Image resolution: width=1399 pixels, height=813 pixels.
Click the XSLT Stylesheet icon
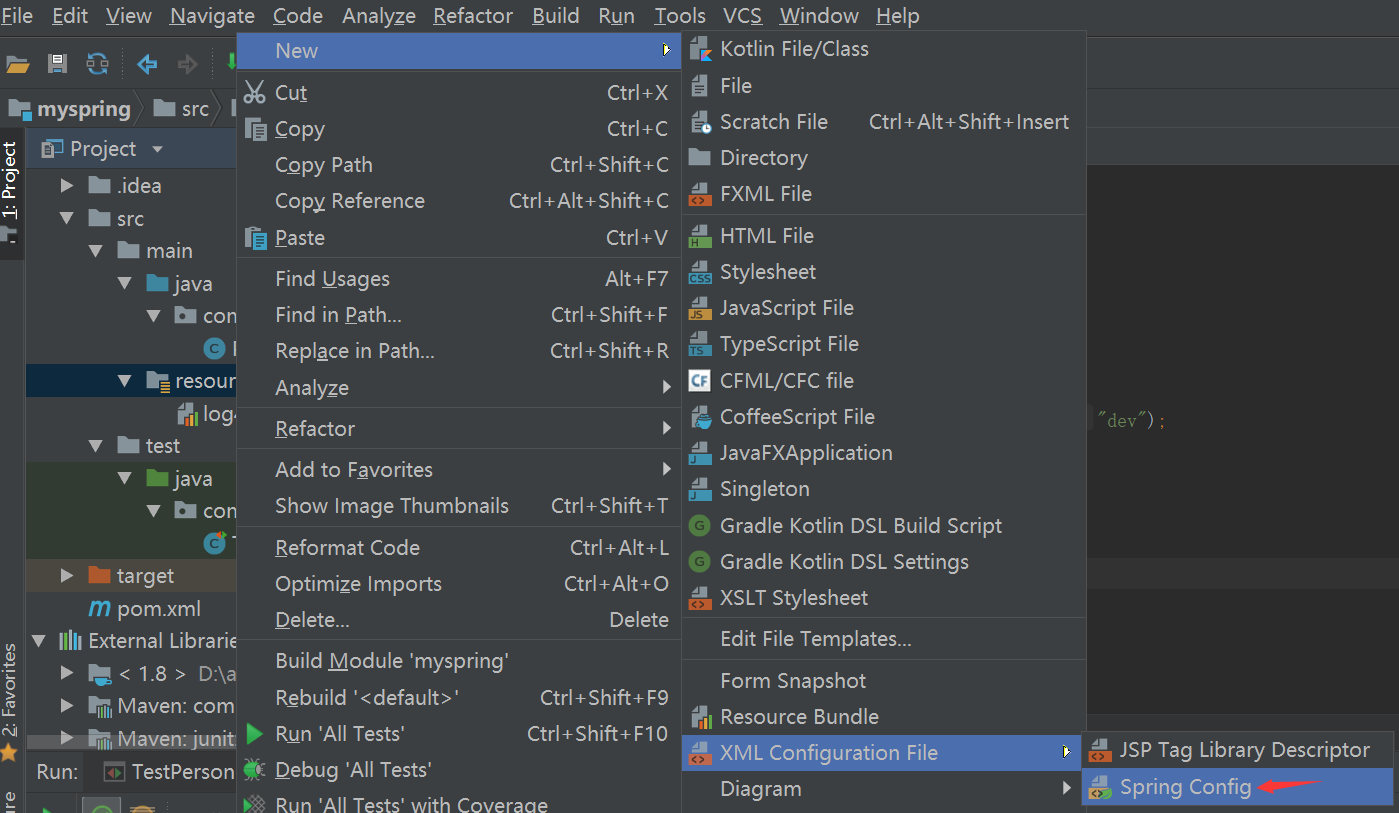[x=701, y=598]
